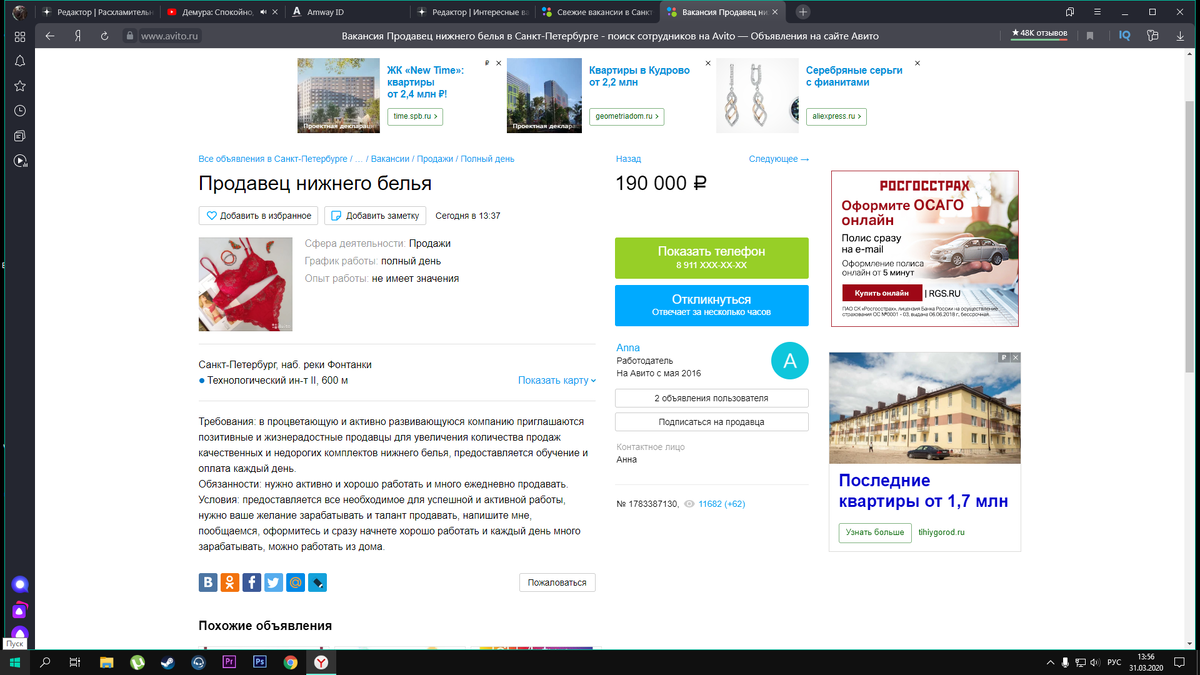Image resolution: width=1200 pixels, height=675 pixels.
Task: Click the red lingerie listing photo
Action: (246, 284)
